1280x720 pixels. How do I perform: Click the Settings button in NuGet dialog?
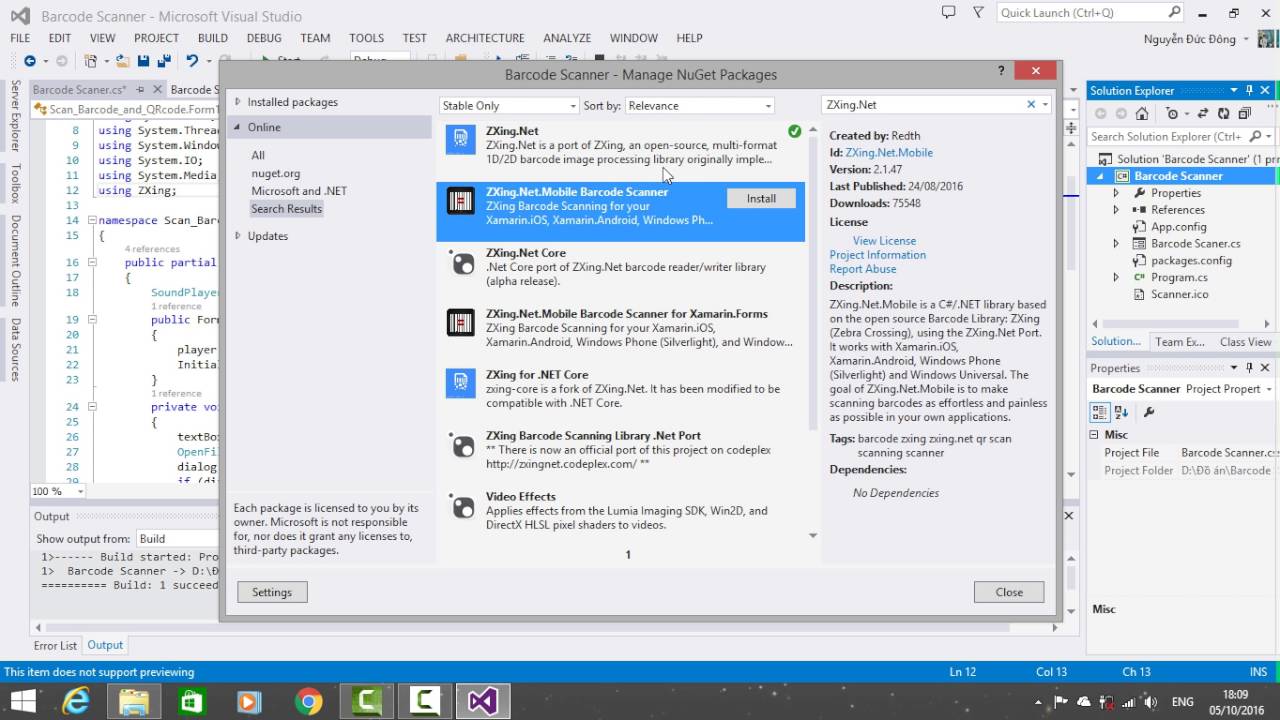click(x=272, y=592)
